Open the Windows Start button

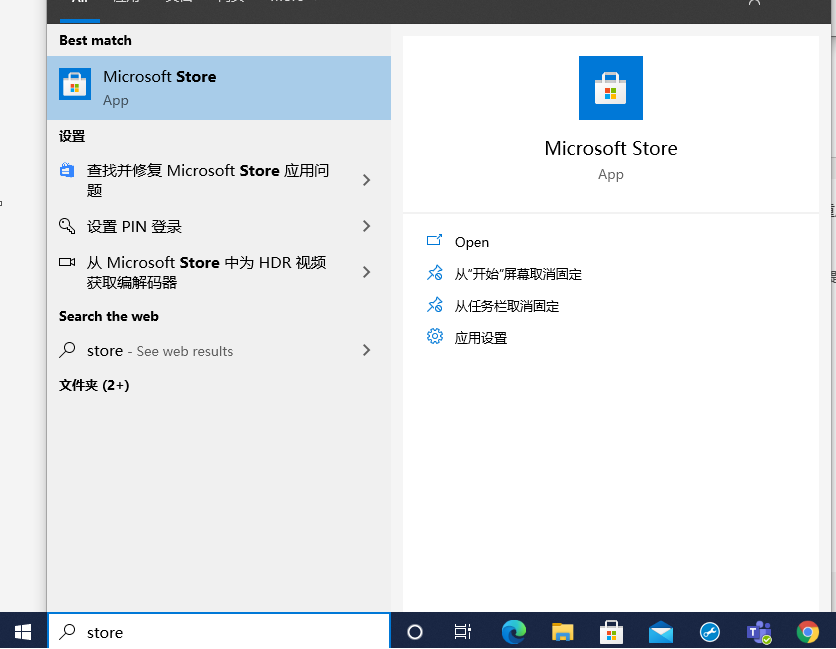(23, 632)
